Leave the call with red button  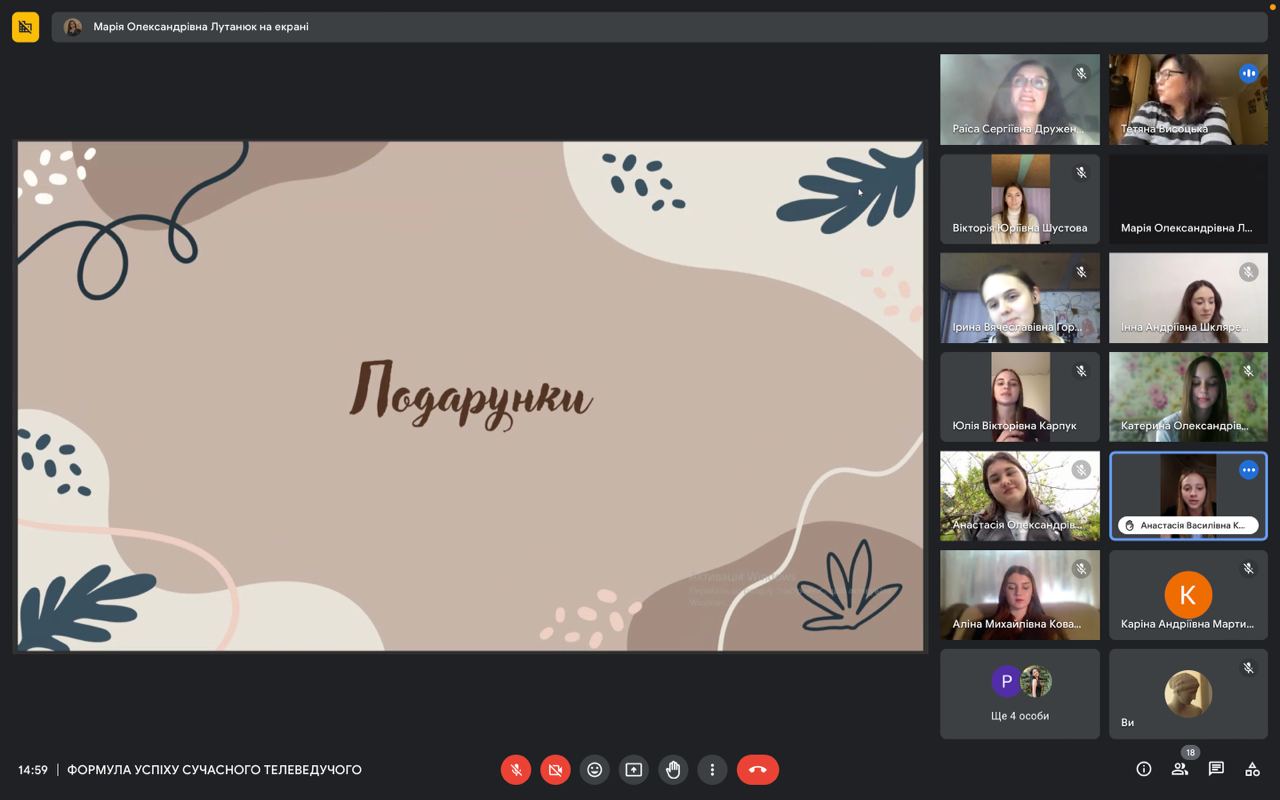pos(757,770)
